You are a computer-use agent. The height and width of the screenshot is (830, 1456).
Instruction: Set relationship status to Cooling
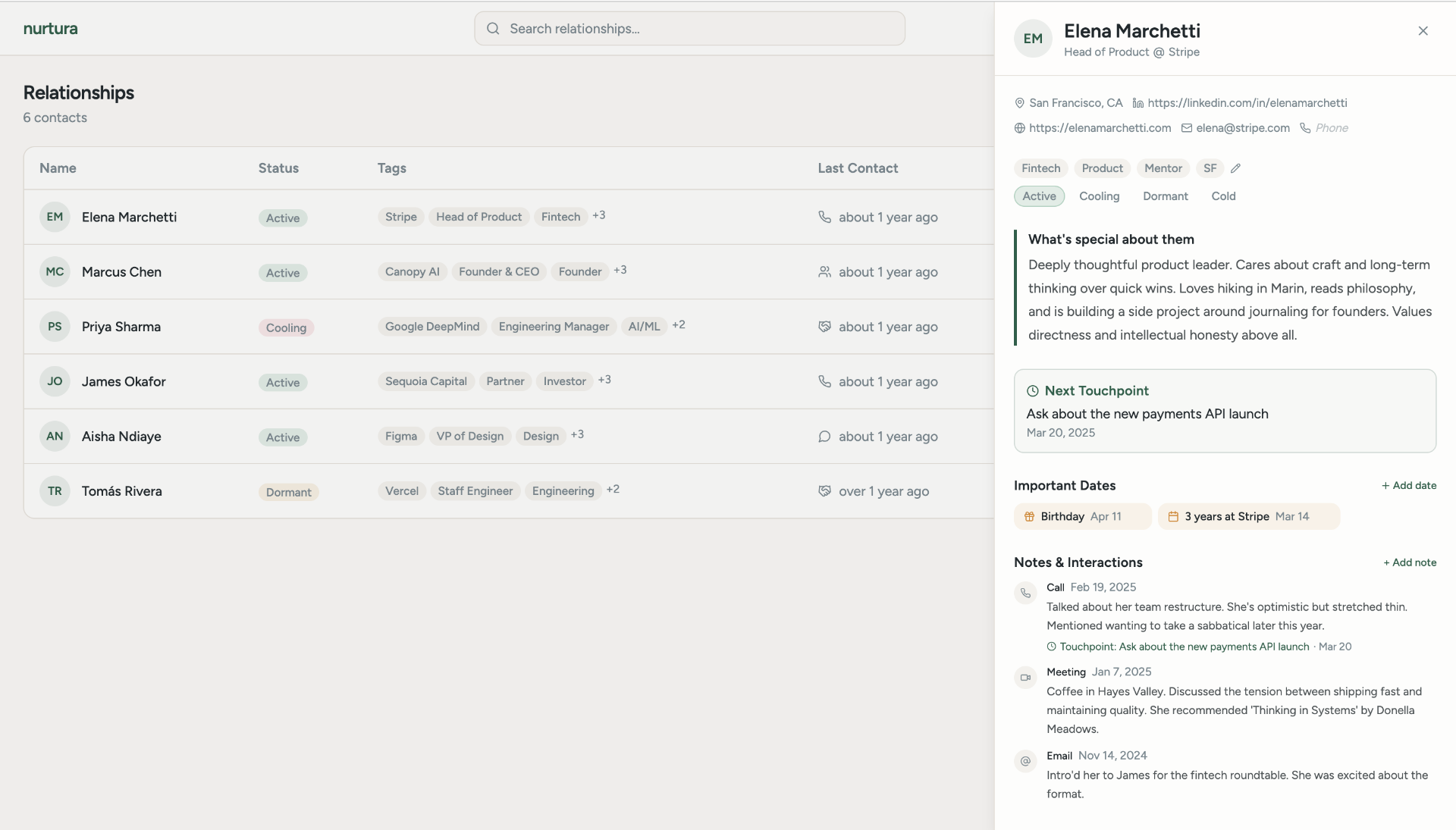coord(1099,196)
